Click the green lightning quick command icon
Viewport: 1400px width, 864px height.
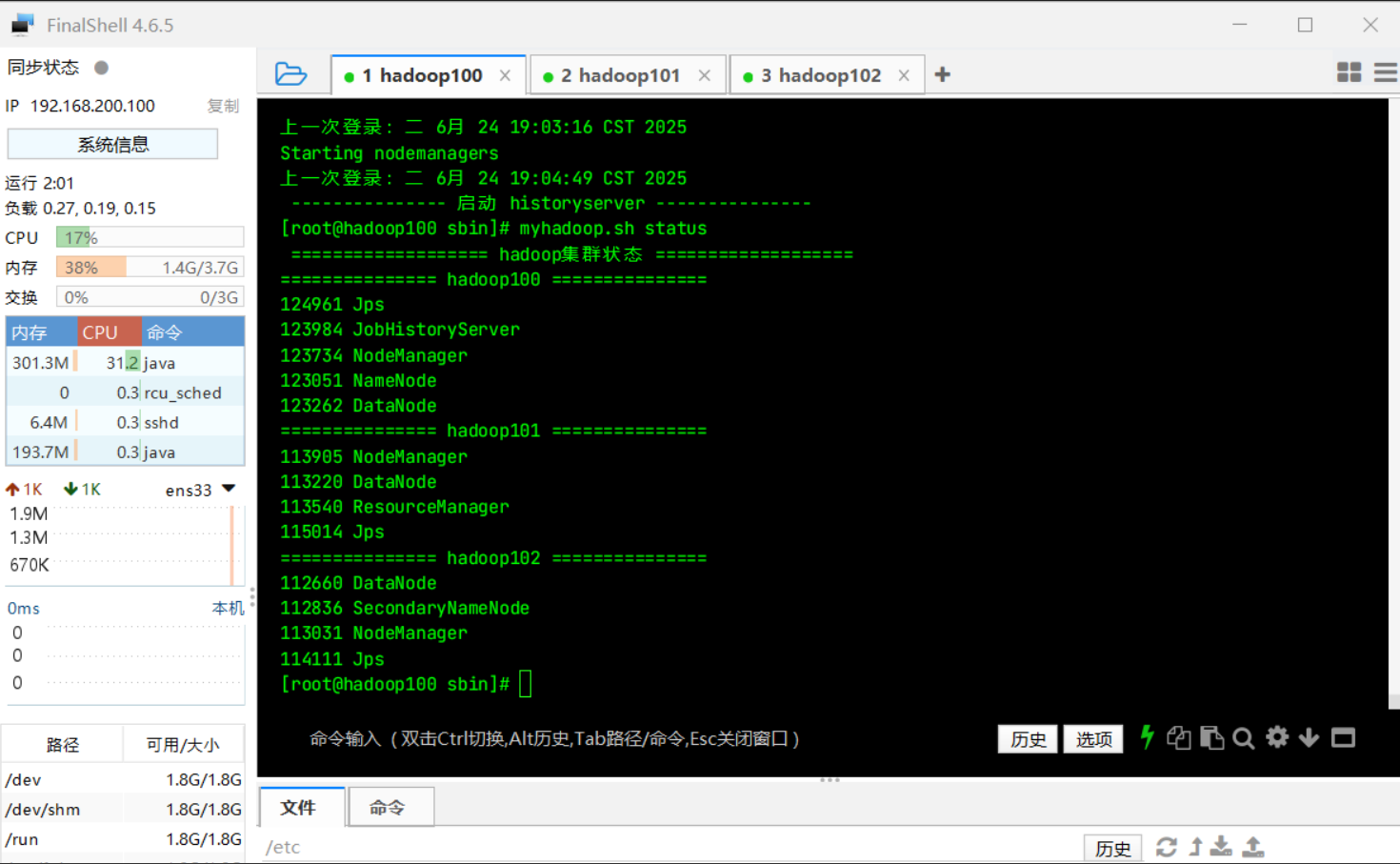click(1147, 737)
